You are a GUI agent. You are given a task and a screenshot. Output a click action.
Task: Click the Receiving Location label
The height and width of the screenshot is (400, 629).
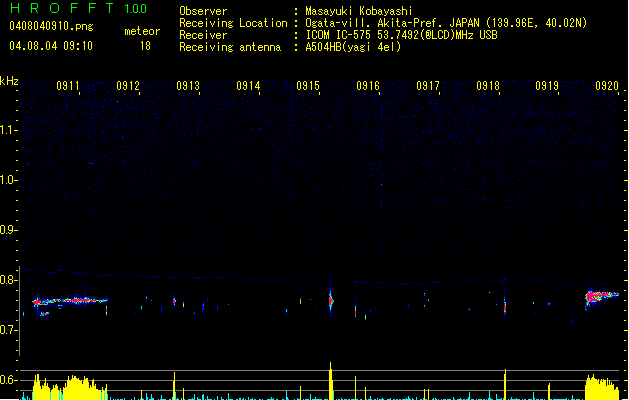click(233, 23)
